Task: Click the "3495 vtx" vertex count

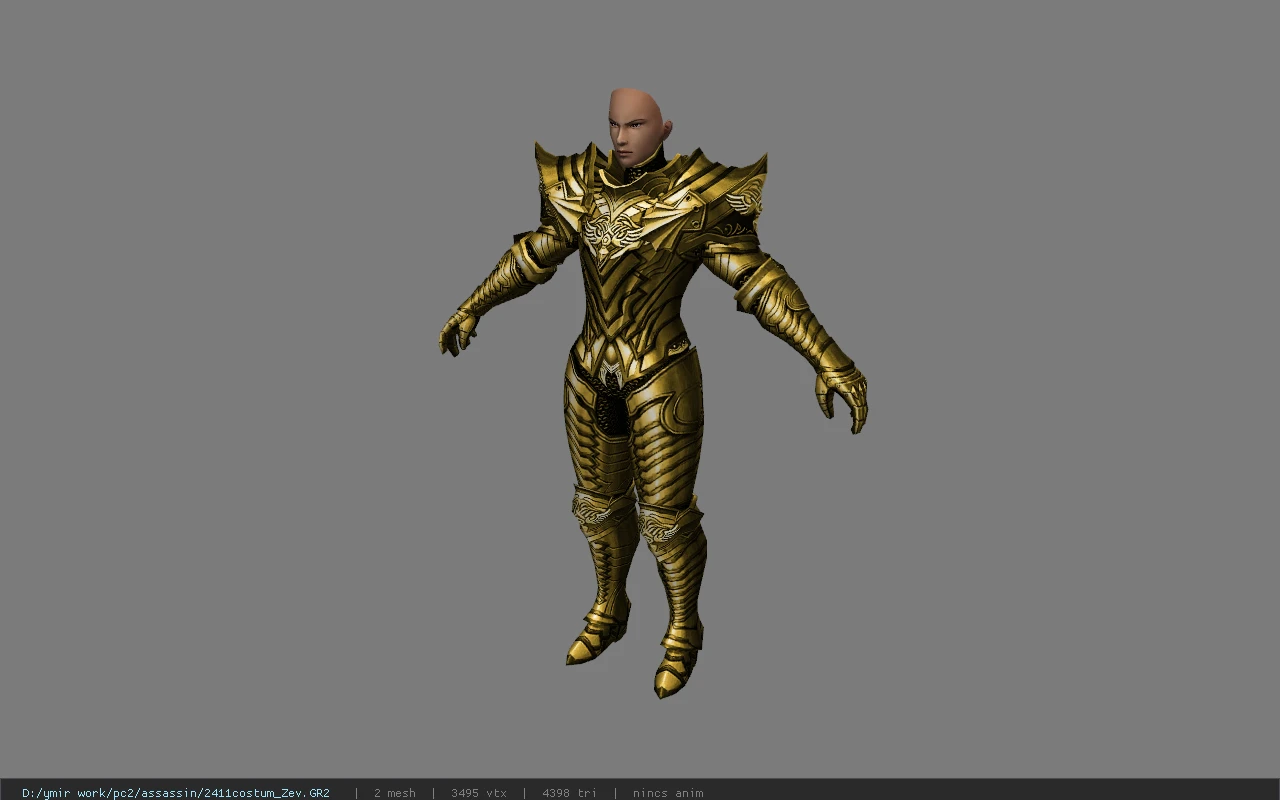Action: [479, 793]
